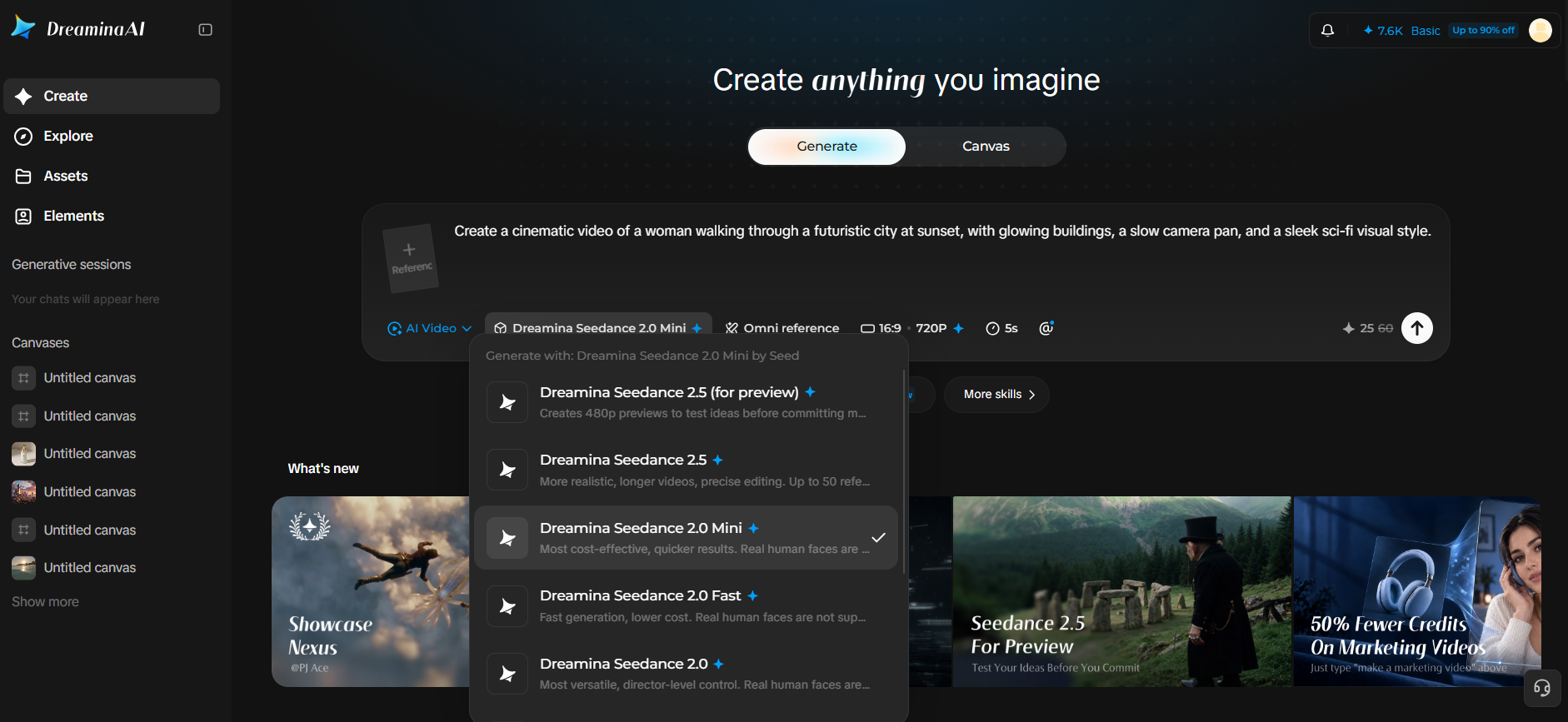This screenshot has width=1568, height=722.
Task: Click the Up to 90% off badge
Action: coord(1483,30)
